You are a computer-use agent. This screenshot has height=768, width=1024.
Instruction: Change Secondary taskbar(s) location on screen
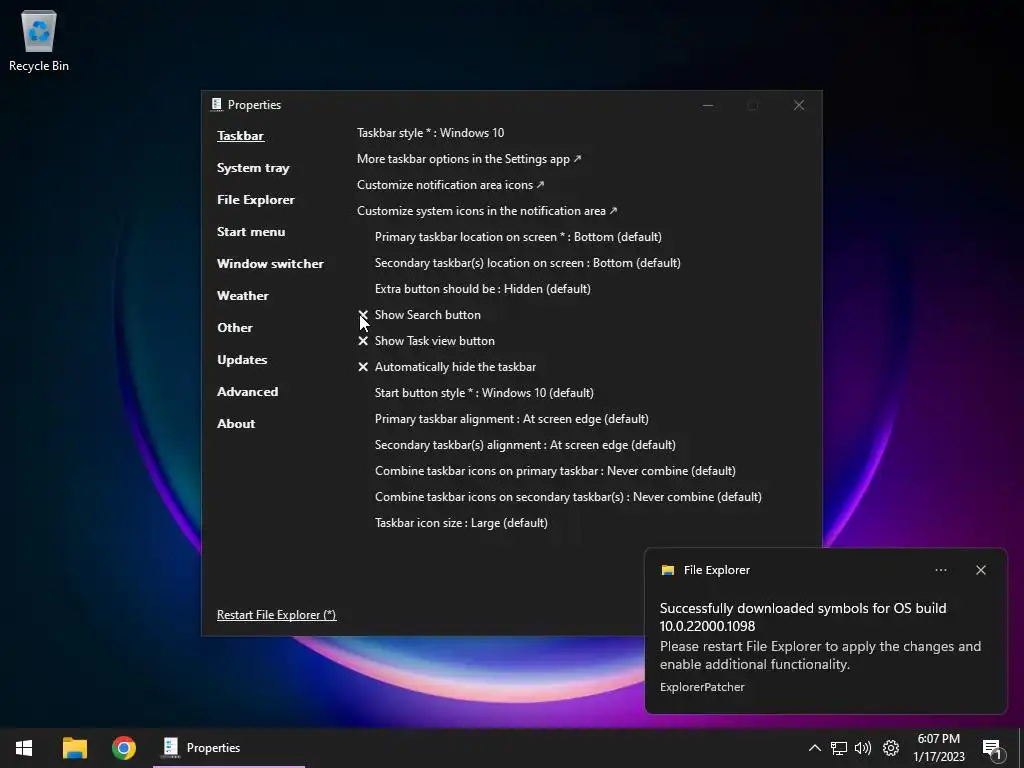click(528, 263)
